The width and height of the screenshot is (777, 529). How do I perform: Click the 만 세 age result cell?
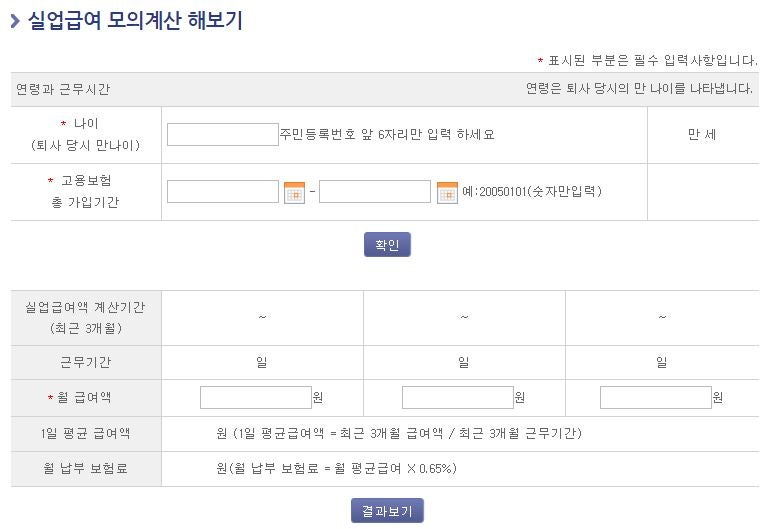(702, 135)
